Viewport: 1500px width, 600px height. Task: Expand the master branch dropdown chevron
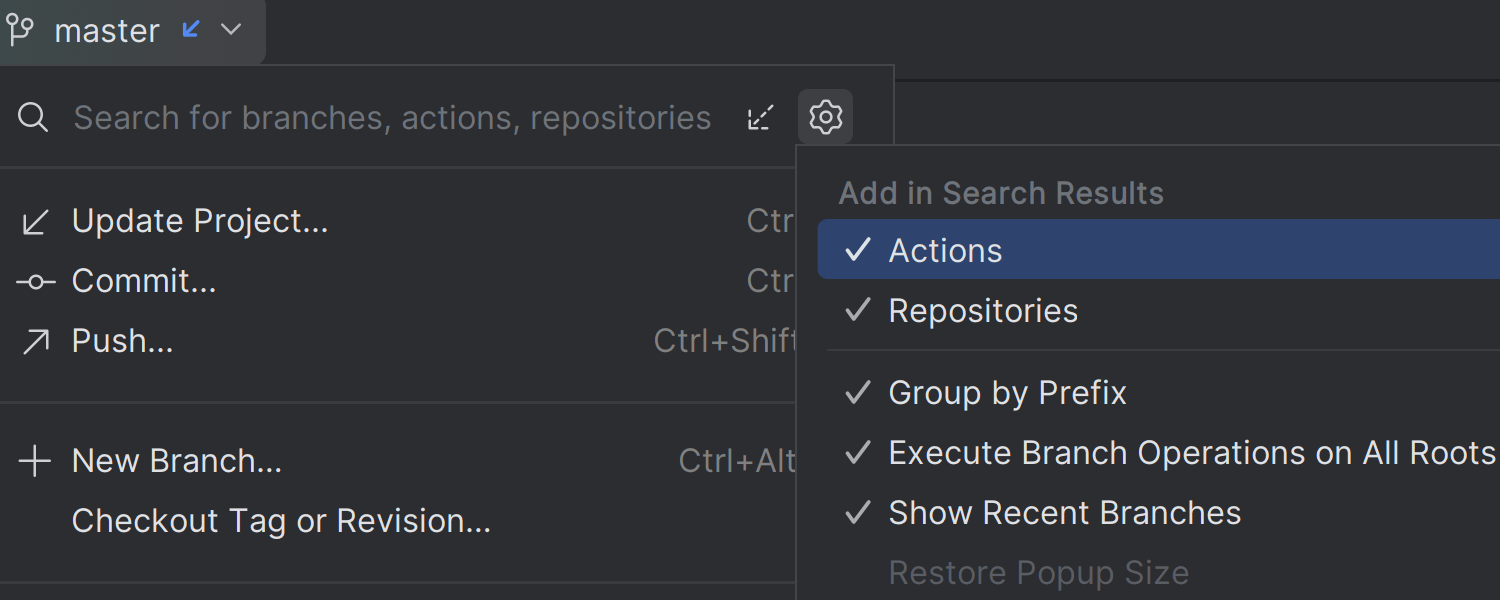[x=231, y=30]
